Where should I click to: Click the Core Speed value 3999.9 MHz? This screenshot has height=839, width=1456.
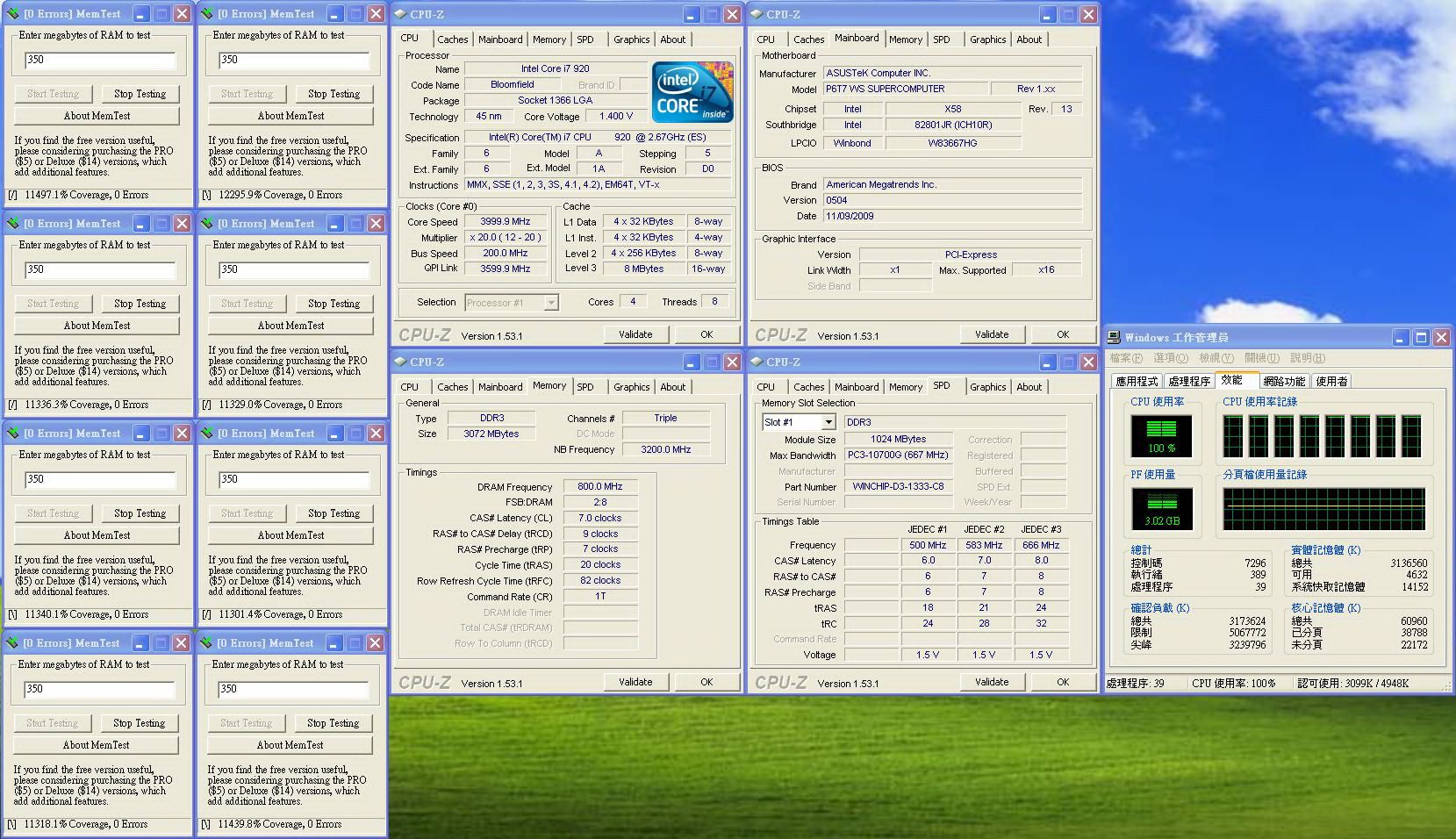(x=506, y=222)
